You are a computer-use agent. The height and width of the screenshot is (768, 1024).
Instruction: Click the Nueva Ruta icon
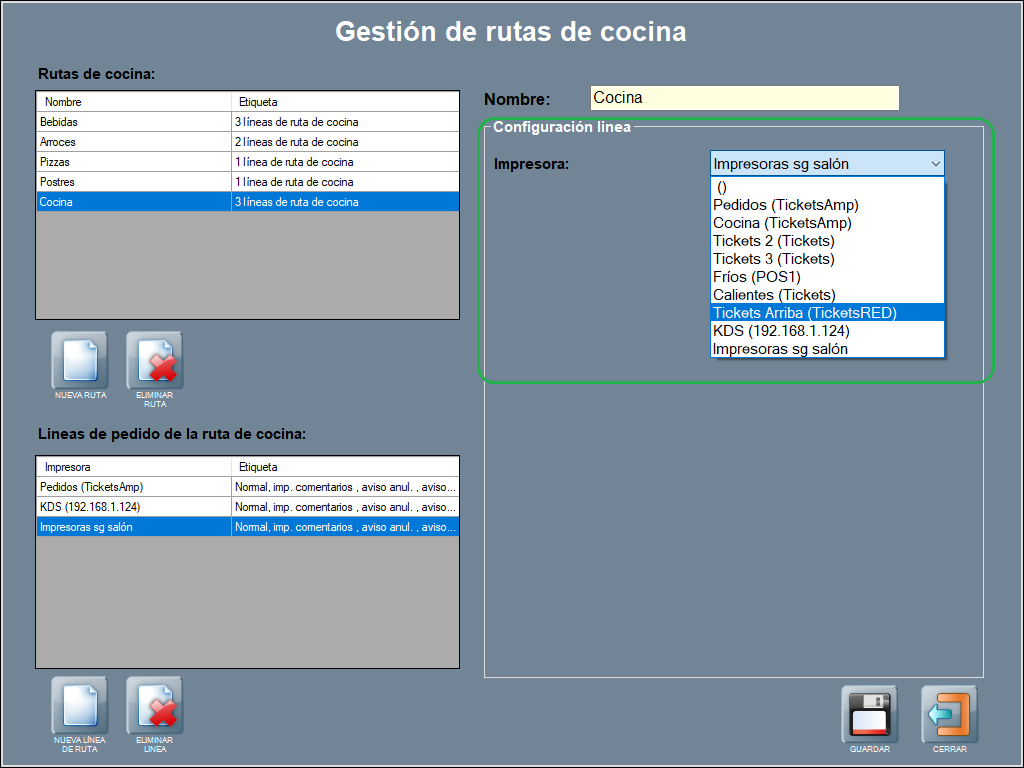[x=80, y=361]
